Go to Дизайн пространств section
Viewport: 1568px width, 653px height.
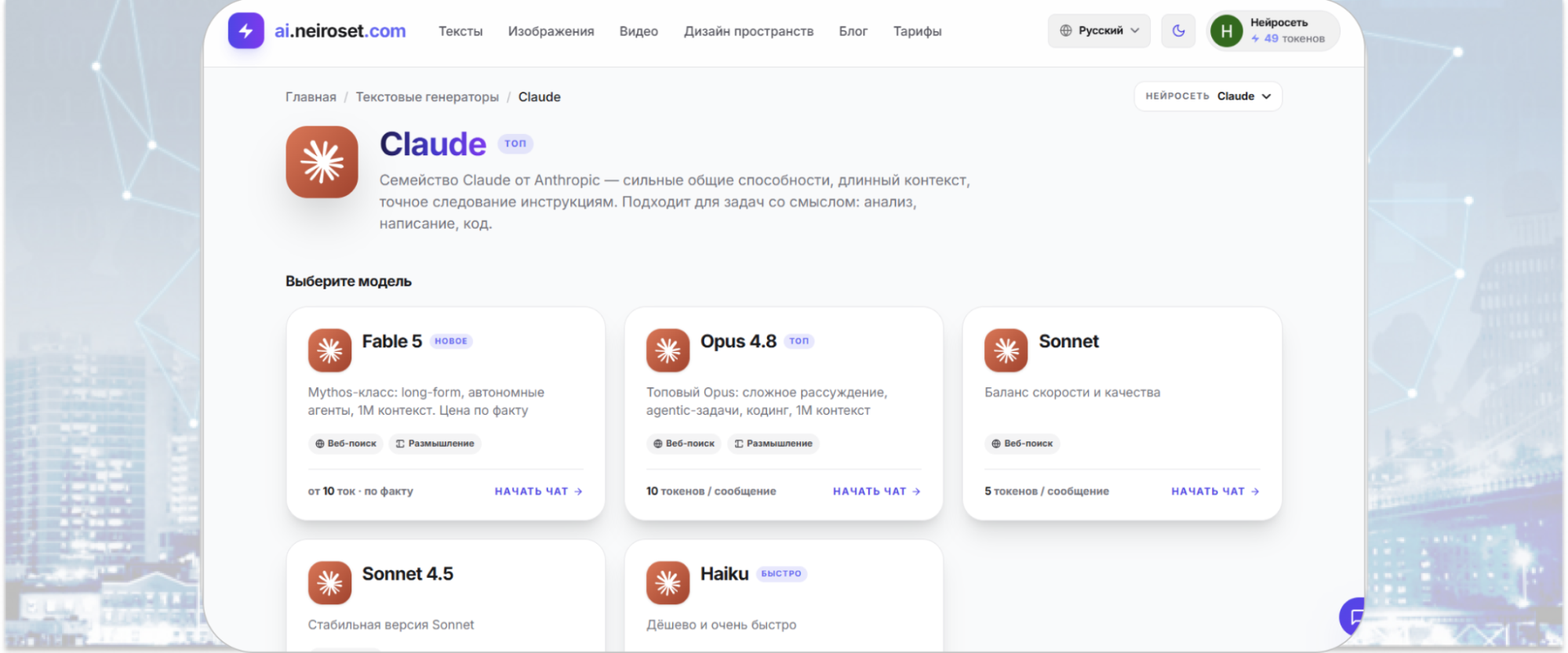click(748, 31)
